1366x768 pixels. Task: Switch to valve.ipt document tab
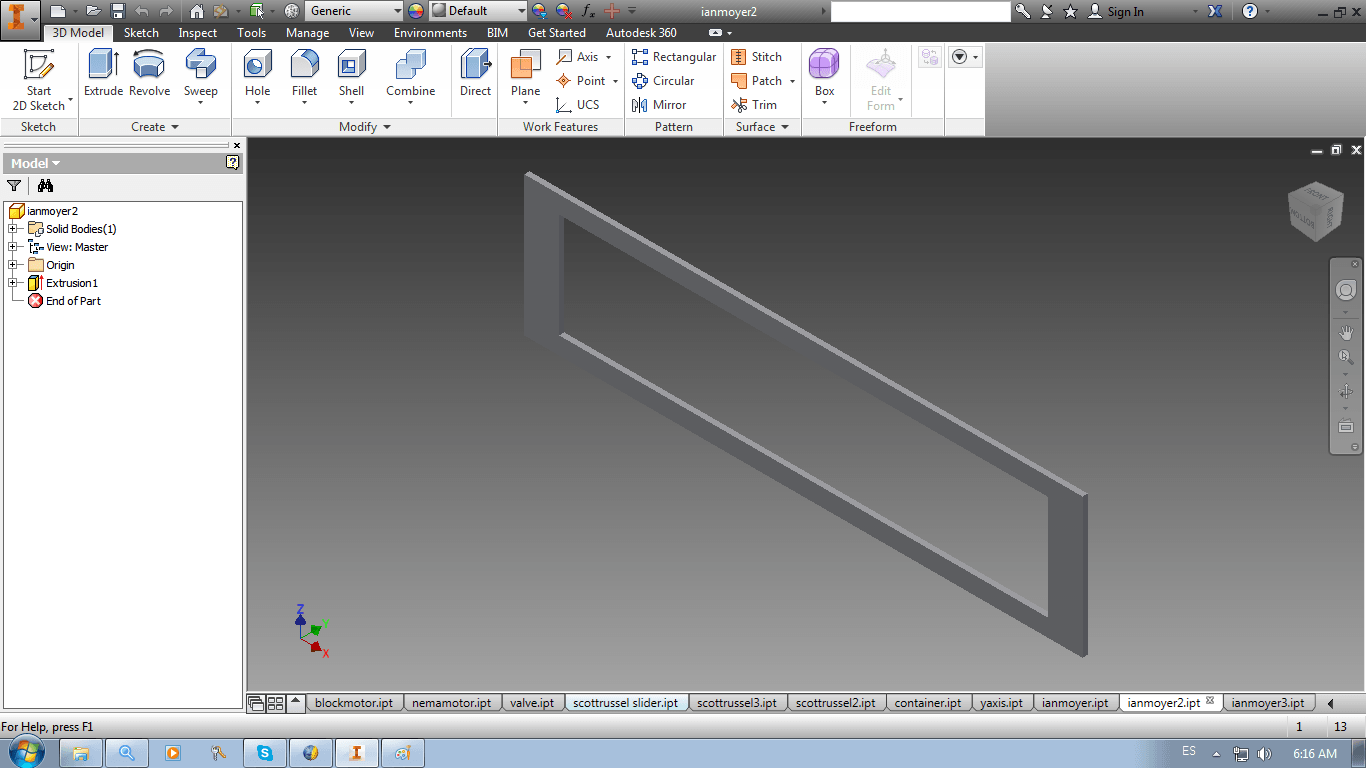tap(532, 703)
